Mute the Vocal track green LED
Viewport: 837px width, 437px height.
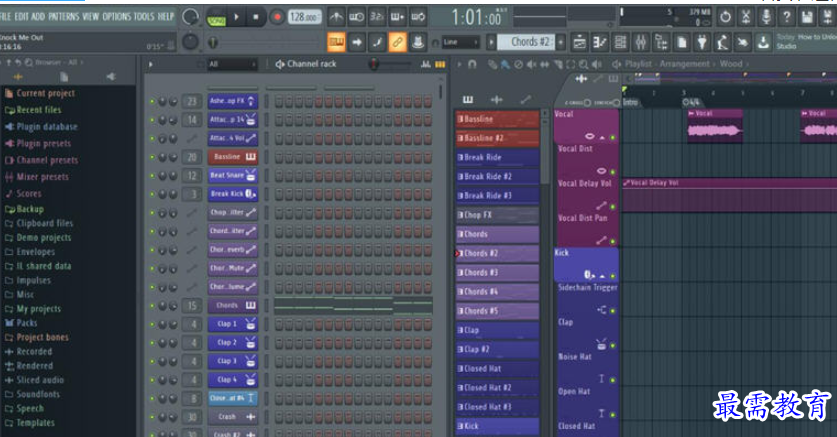point(613,137)
